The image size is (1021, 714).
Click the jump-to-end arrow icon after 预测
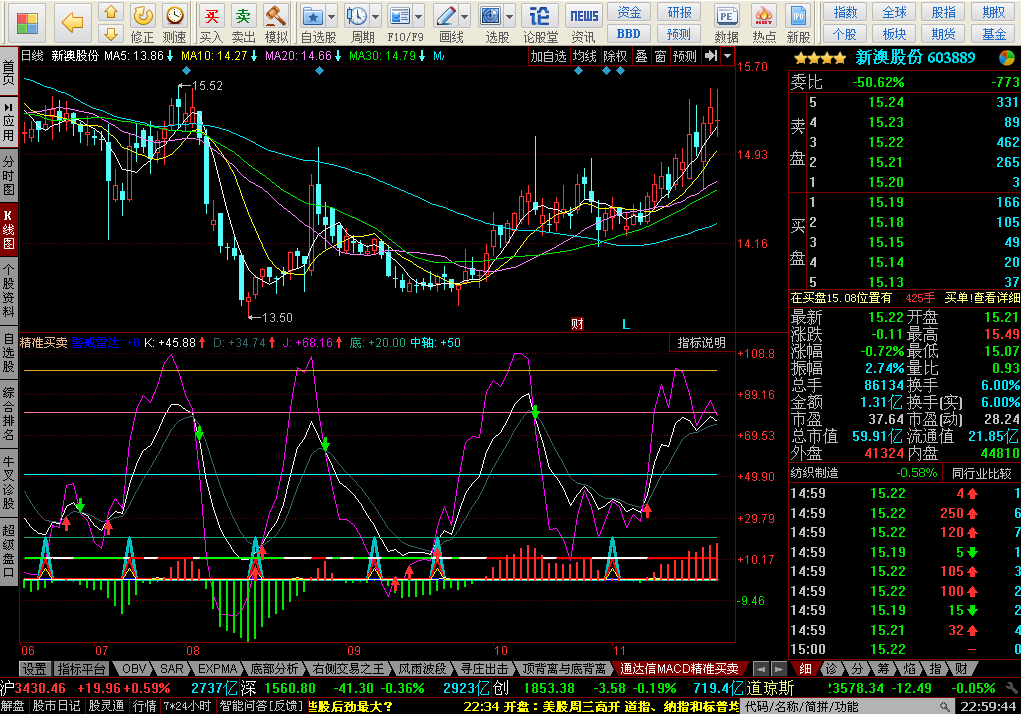pos(711,57)
